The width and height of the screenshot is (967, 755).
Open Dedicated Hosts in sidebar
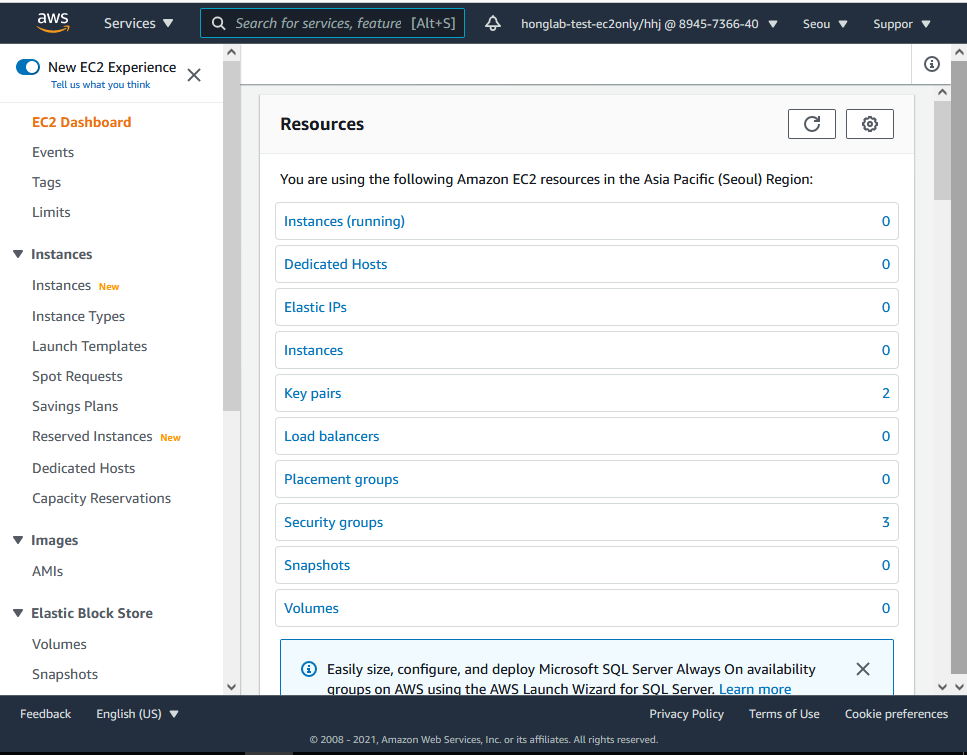click(x=83, y=468)
